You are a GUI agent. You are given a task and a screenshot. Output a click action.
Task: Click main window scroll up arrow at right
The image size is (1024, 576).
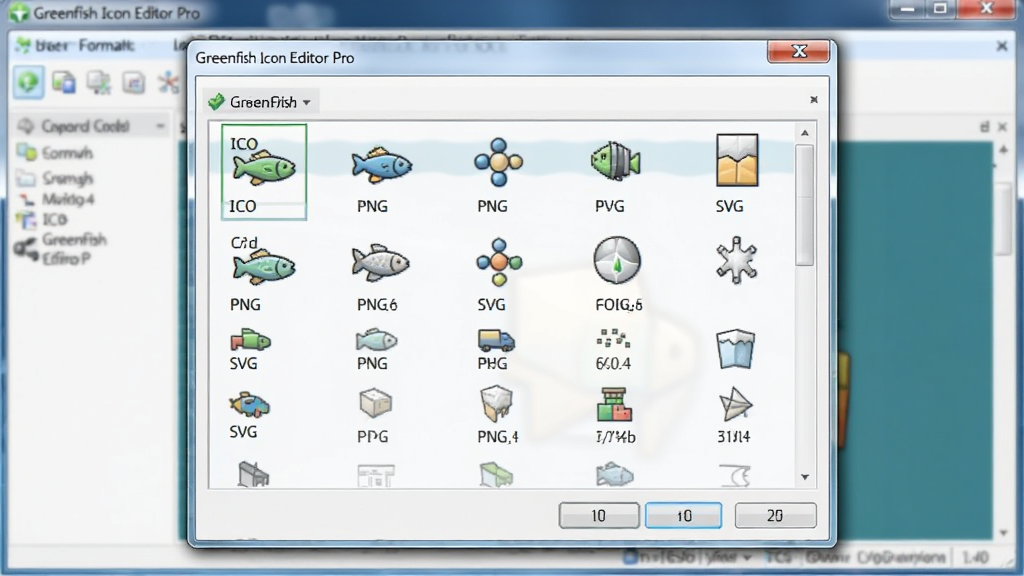click(x=1004, y=150)
